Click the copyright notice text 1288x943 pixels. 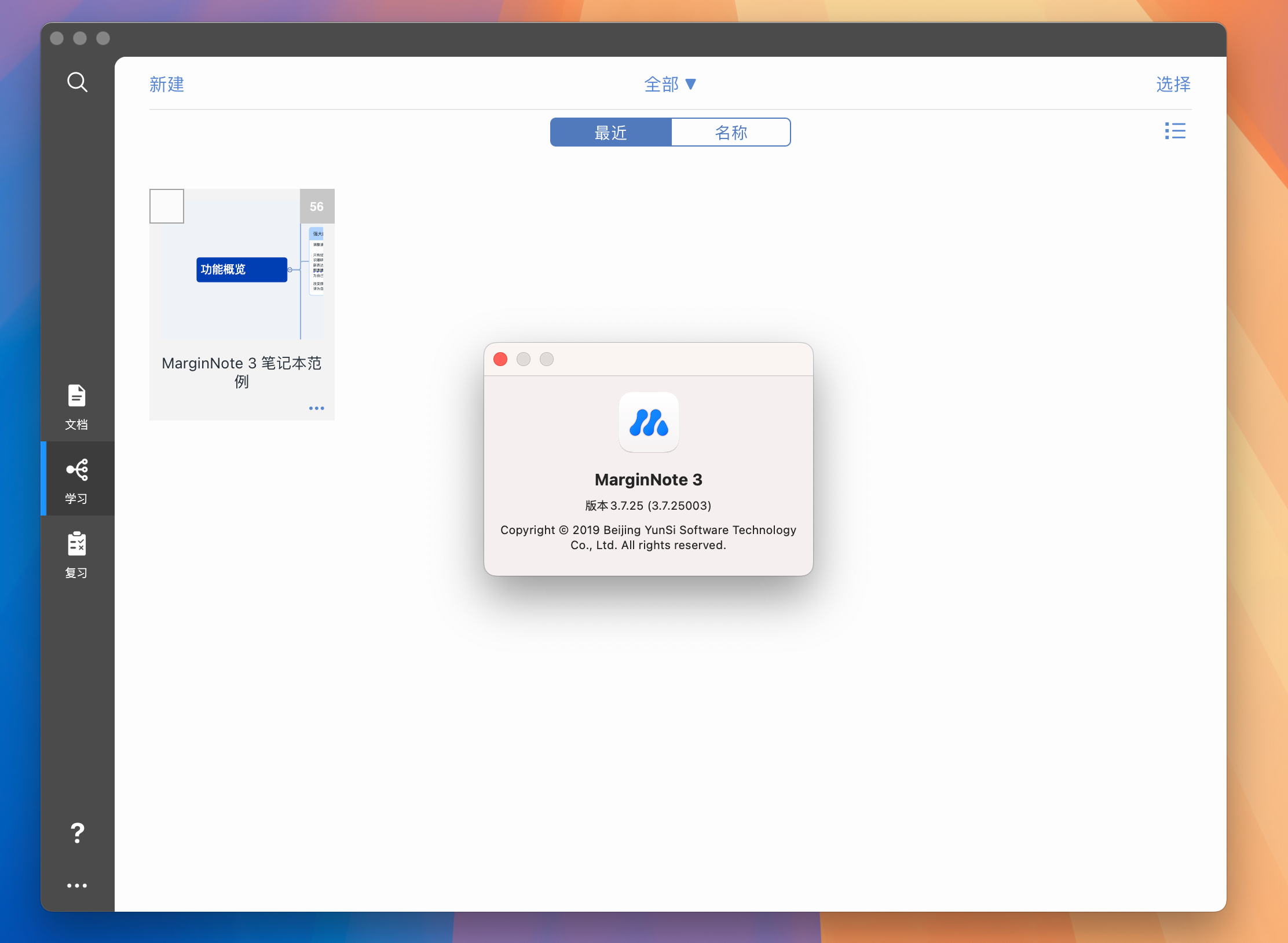(648, 538)
